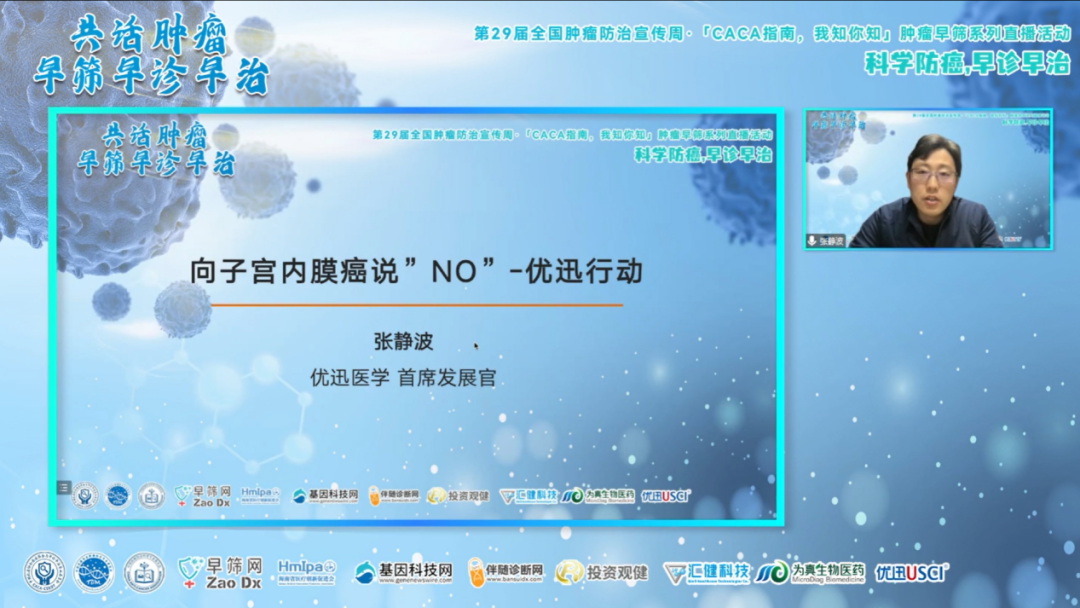
Task: Click the round shield emblem in outer sponsor banner
Action: pos(44,572)
